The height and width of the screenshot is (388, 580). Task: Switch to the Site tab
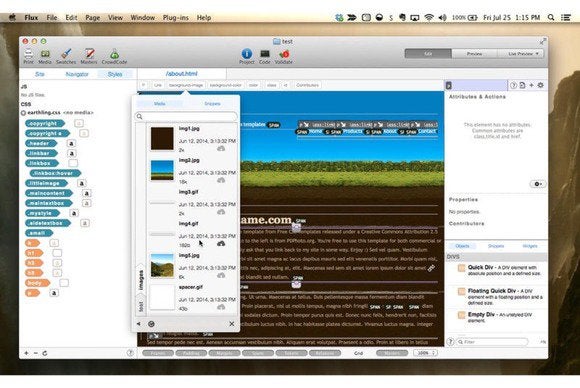[40, 74]
